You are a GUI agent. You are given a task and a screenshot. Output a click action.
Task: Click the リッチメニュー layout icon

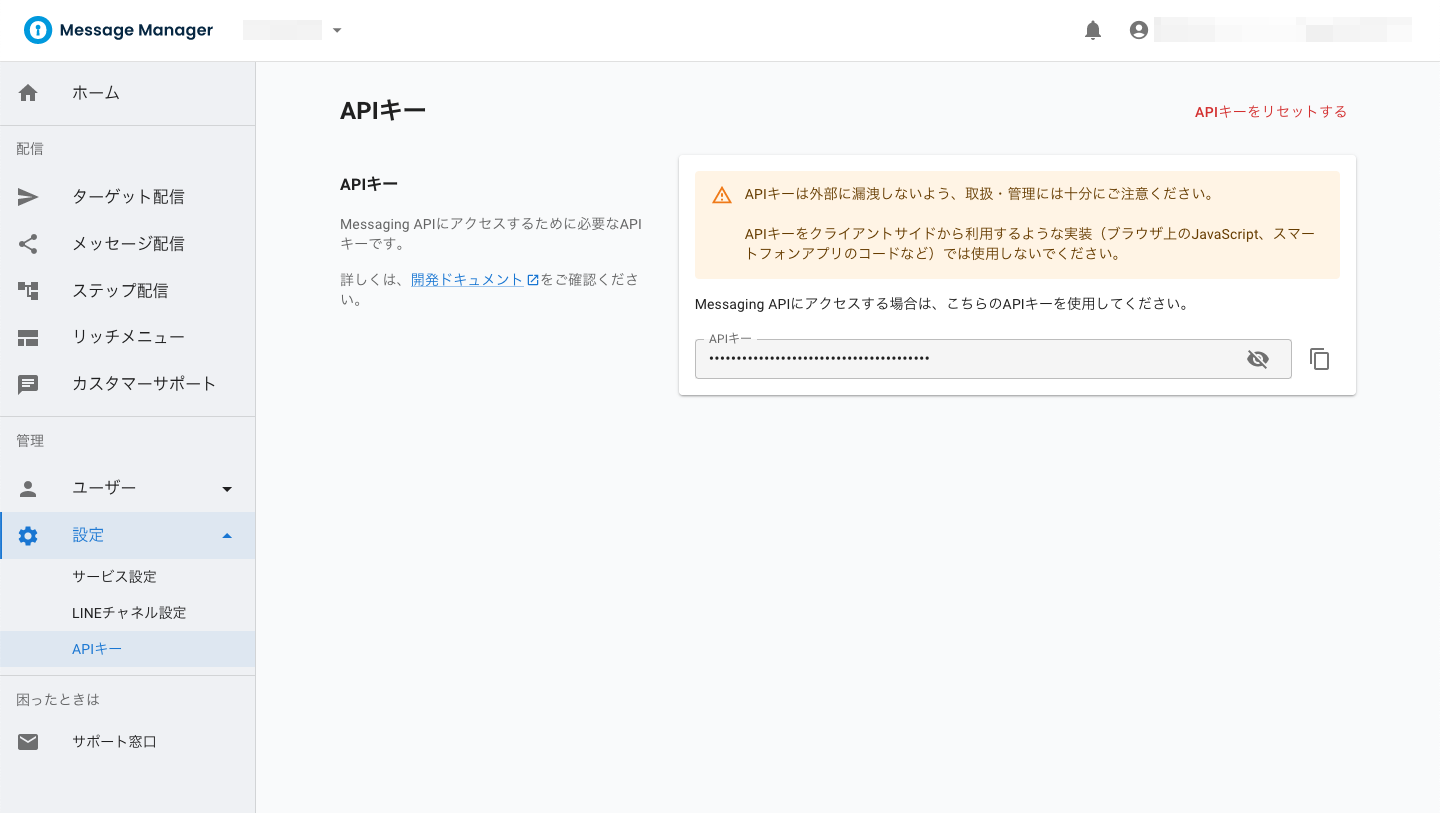pos(28,338)
